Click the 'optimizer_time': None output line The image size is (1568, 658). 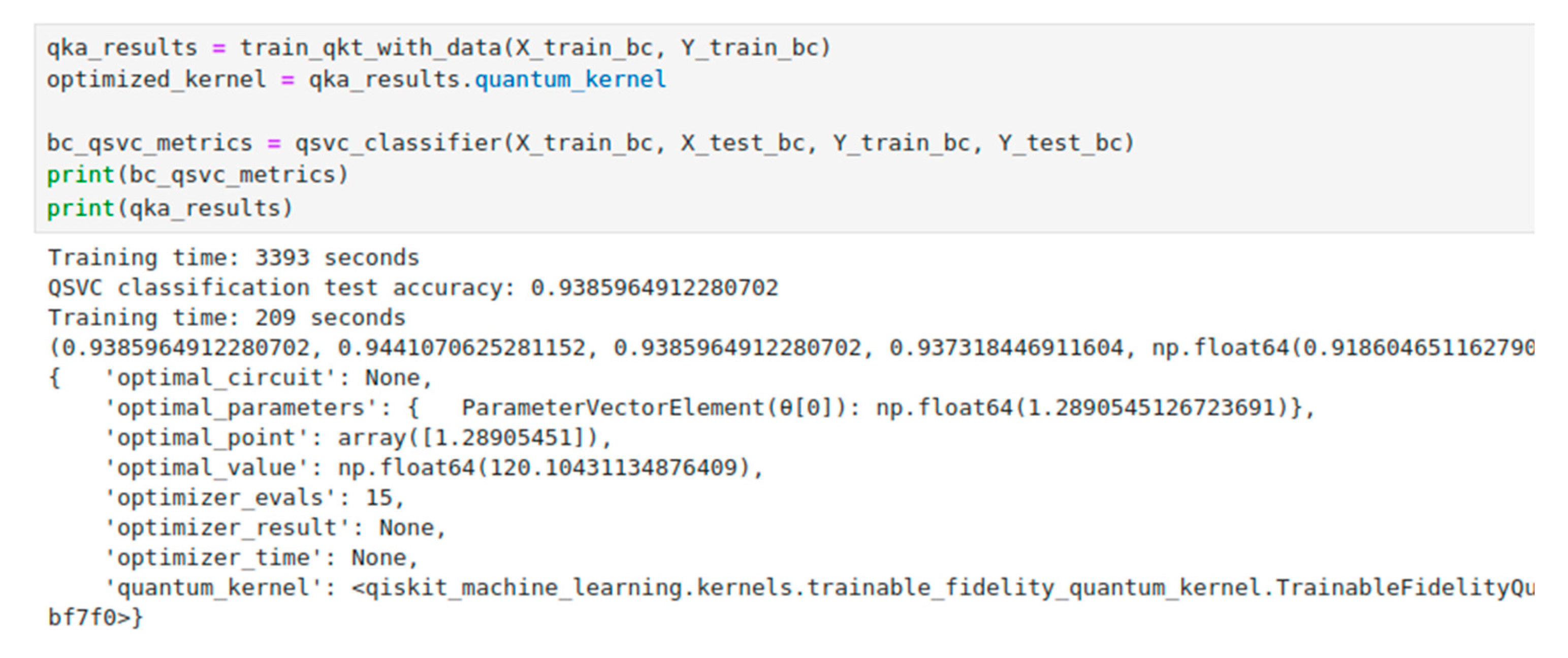261,557
